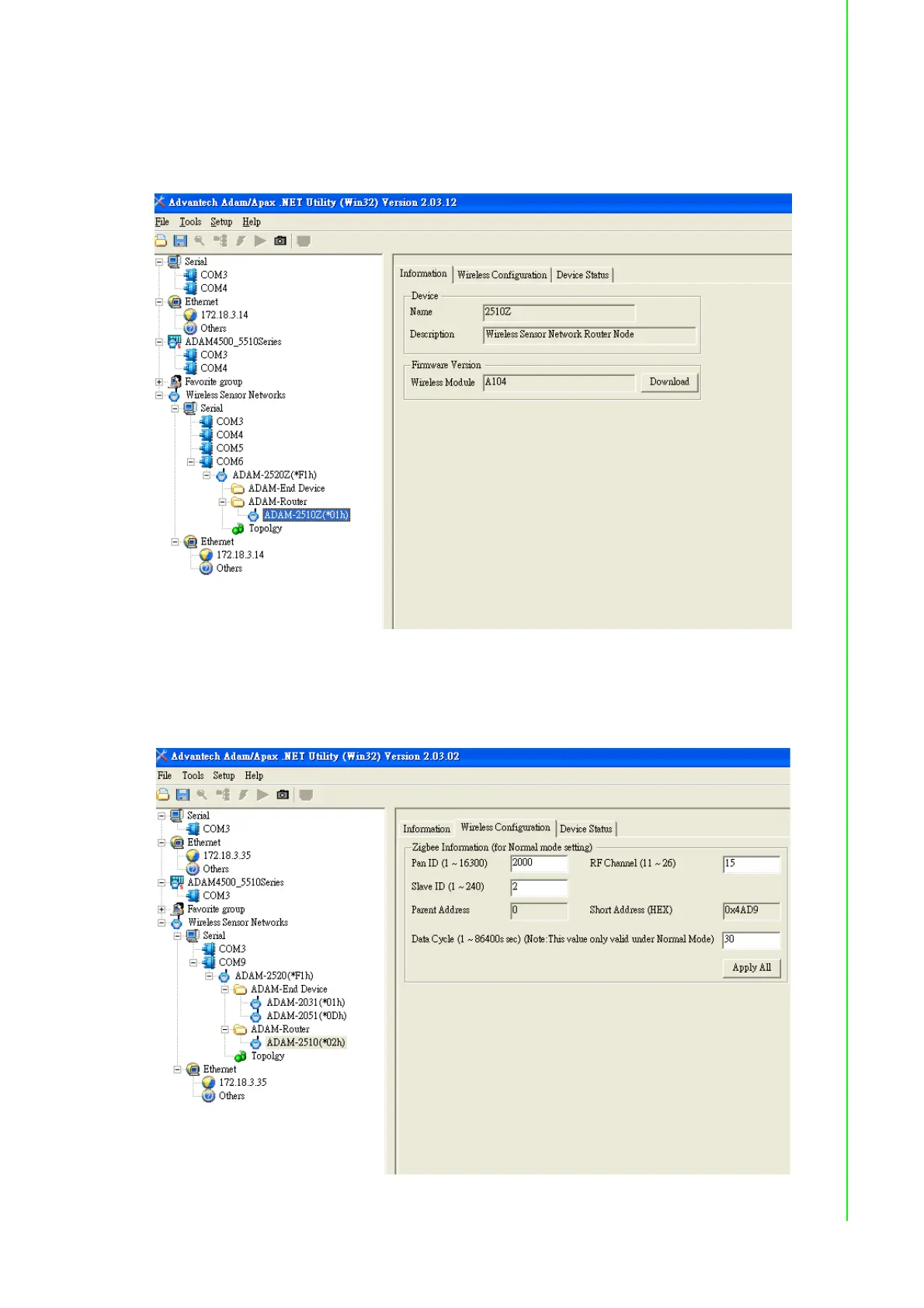Click the grey monitor icon in version 2.03.02 toolbar
The height and width of the screenshot is (1308, 924).
pos(306,795)
